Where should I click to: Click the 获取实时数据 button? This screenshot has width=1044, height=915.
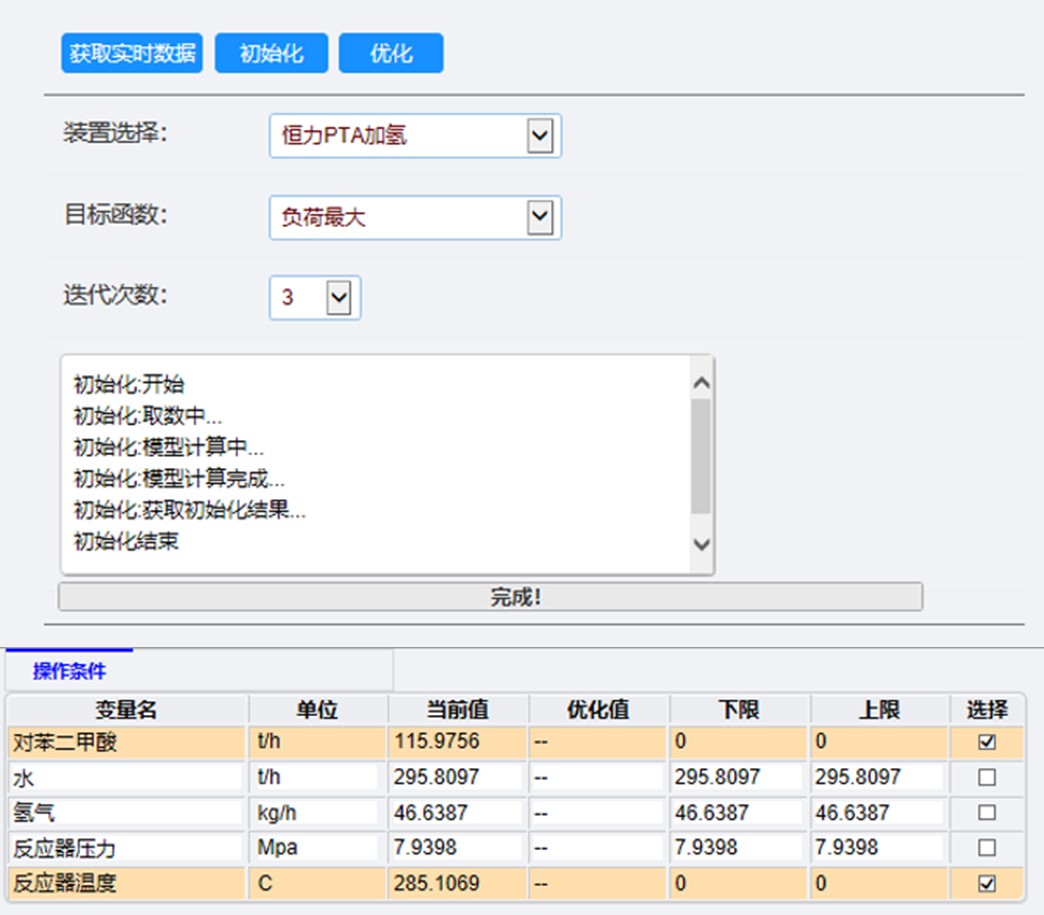(x=132, y=53)
